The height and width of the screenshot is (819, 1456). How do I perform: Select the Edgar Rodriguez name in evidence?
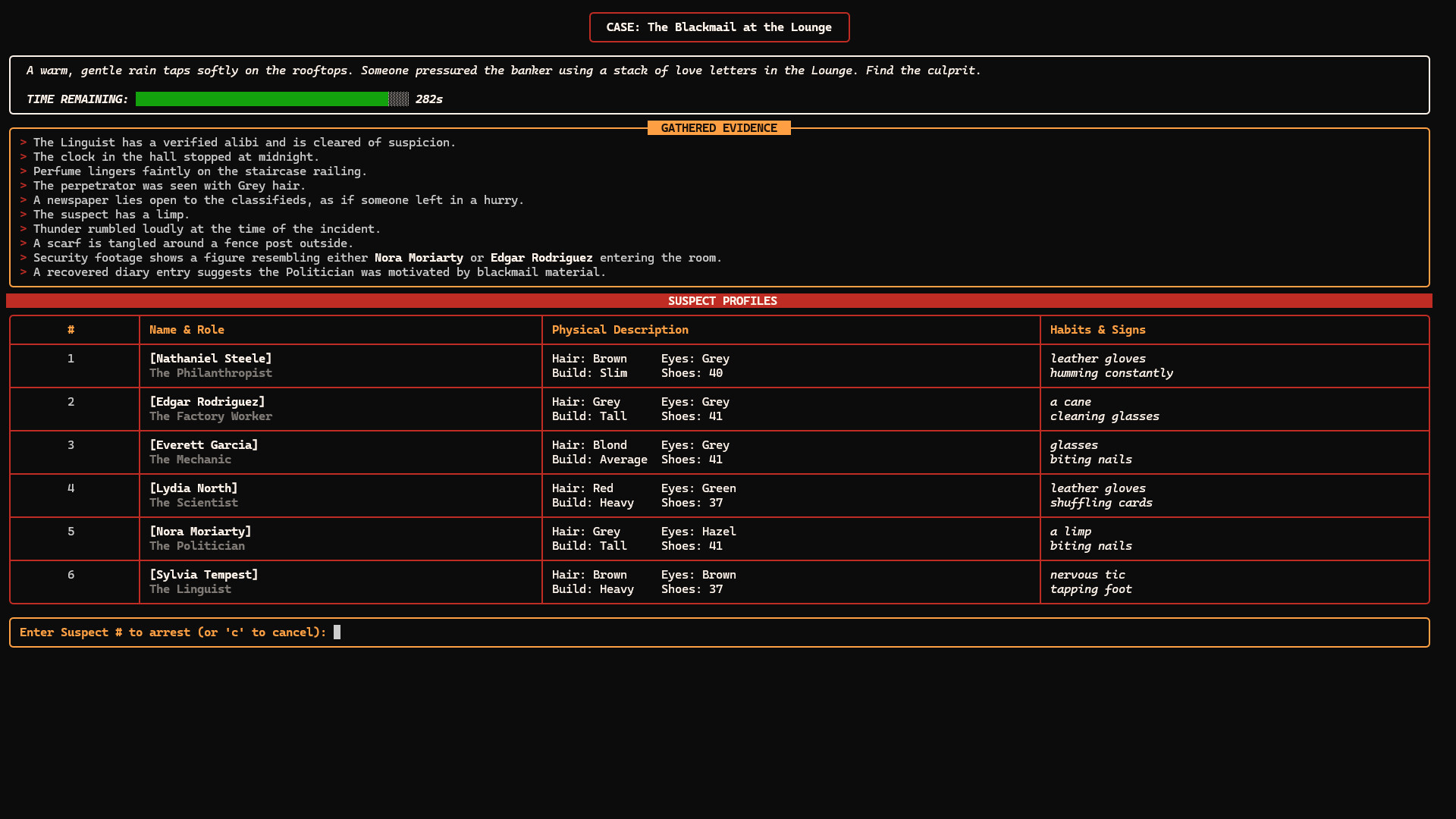[x=541, y=257]
